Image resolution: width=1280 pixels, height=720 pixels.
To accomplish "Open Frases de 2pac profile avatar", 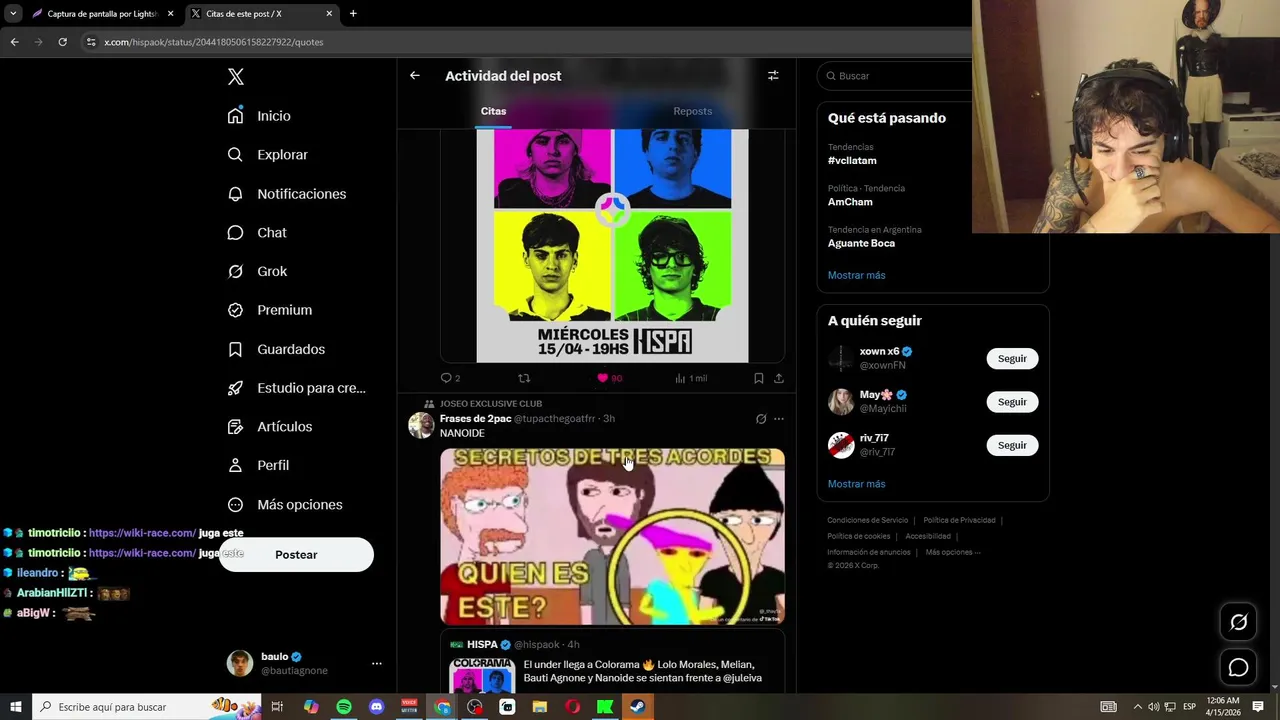I will coord(421,426).
